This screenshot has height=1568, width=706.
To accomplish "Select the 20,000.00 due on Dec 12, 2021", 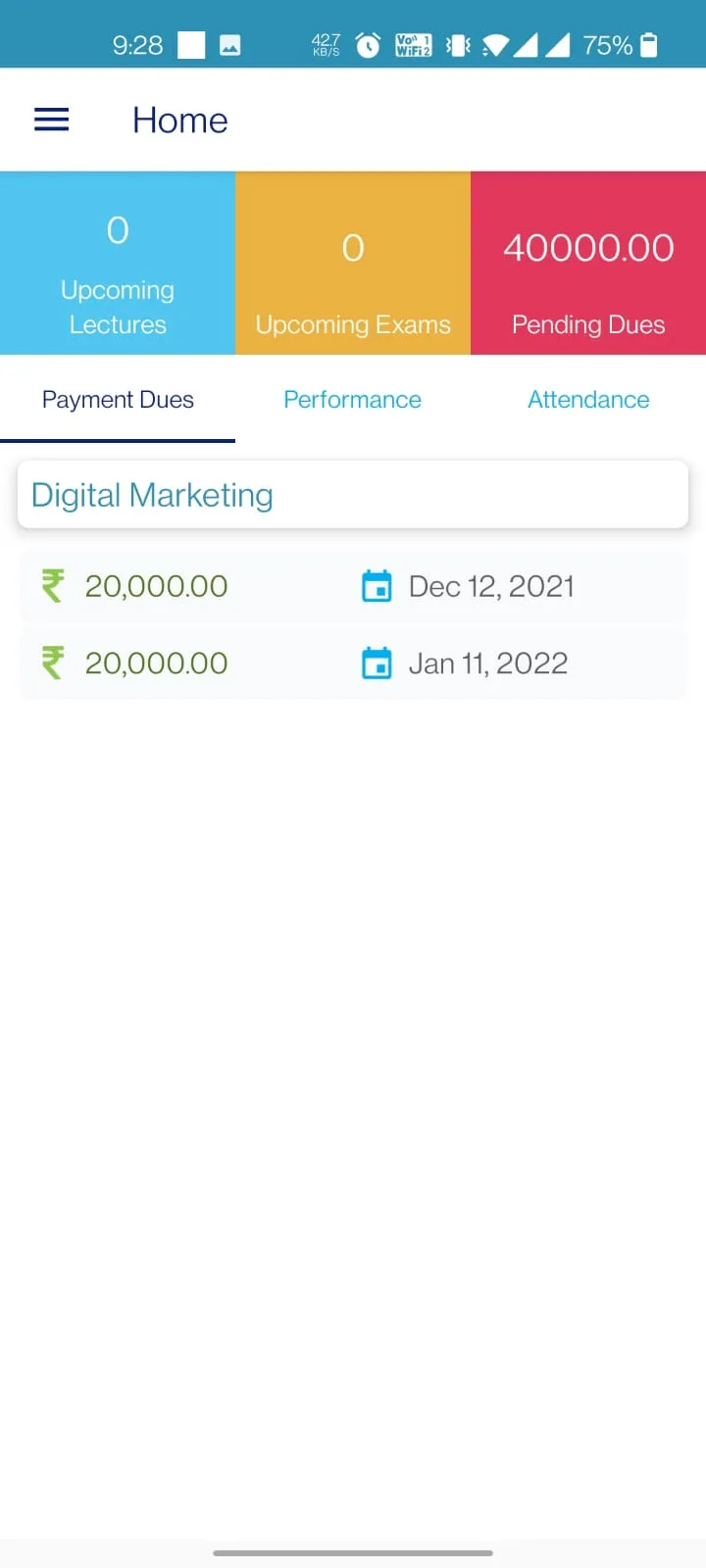I will [157, 586].
